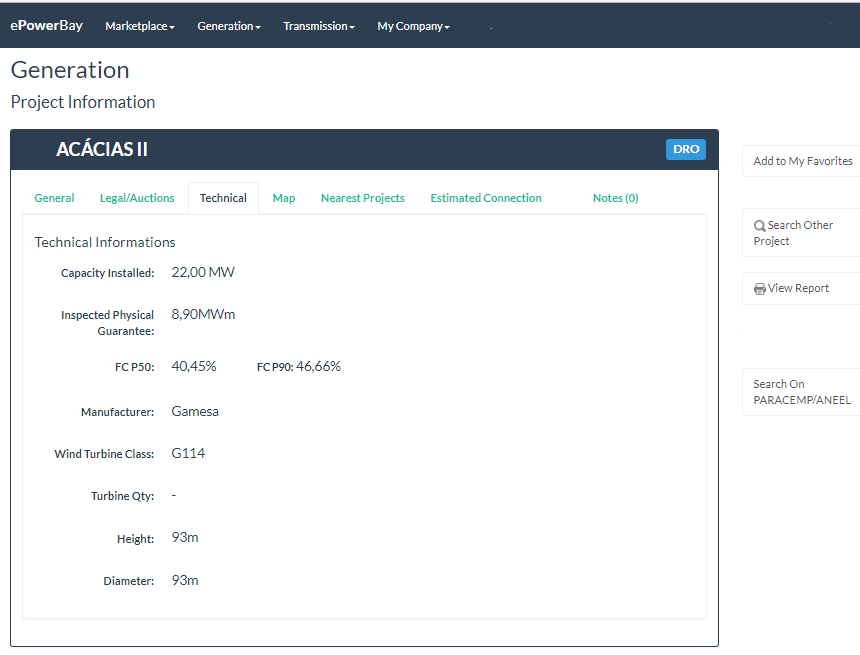Add project to My Favorites

[802, 161]
